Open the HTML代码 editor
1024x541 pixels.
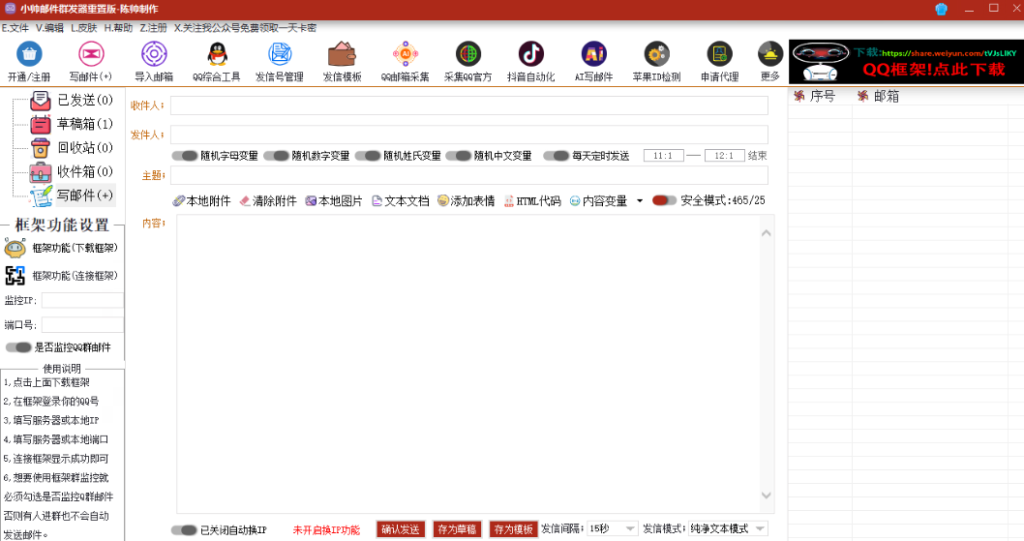532,201
